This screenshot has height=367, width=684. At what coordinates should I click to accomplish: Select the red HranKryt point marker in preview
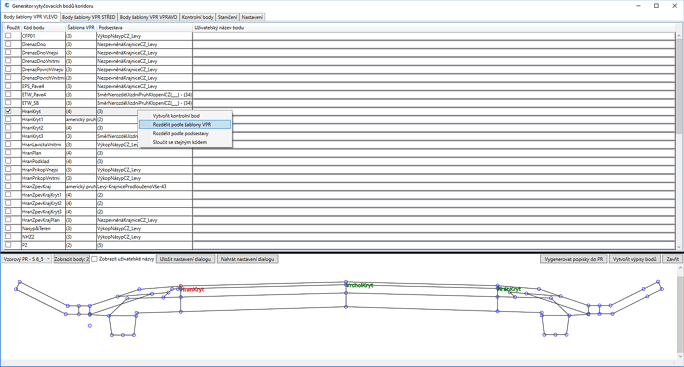point(181,287)
